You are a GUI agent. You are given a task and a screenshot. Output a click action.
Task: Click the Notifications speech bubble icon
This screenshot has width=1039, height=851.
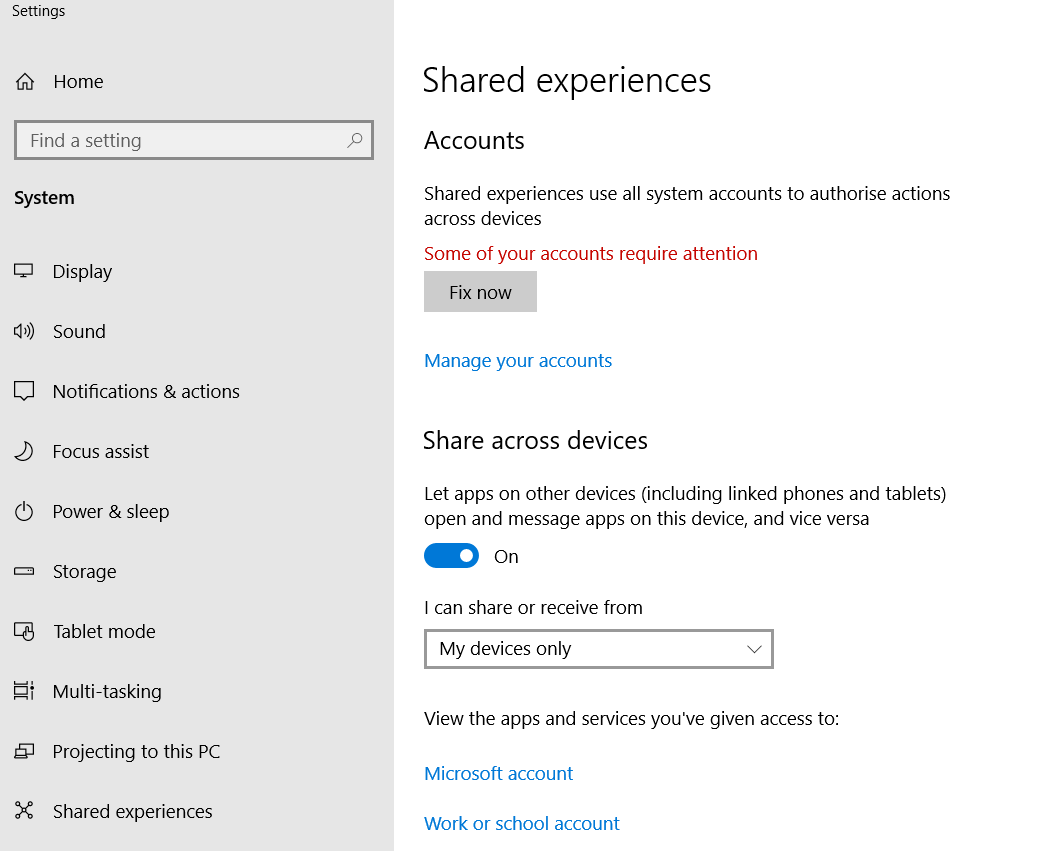(24, 391)
